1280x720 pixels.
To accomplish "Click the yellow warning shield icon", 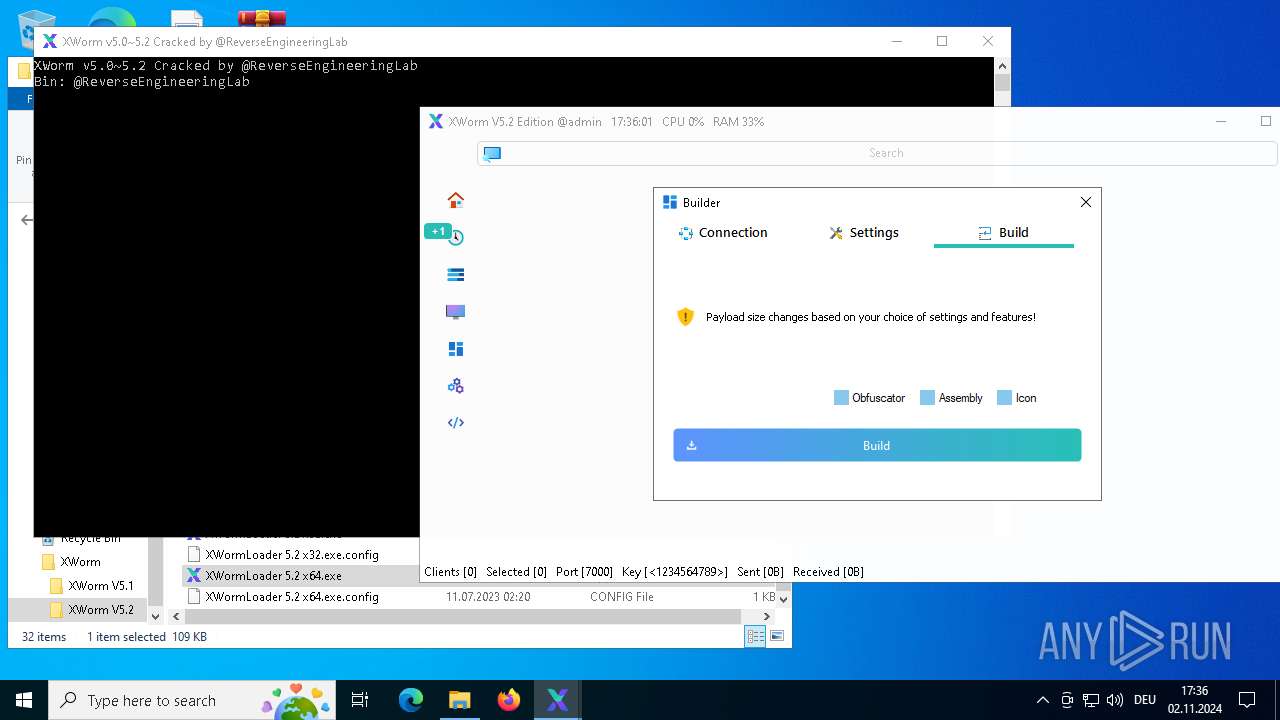I will 685,317.
